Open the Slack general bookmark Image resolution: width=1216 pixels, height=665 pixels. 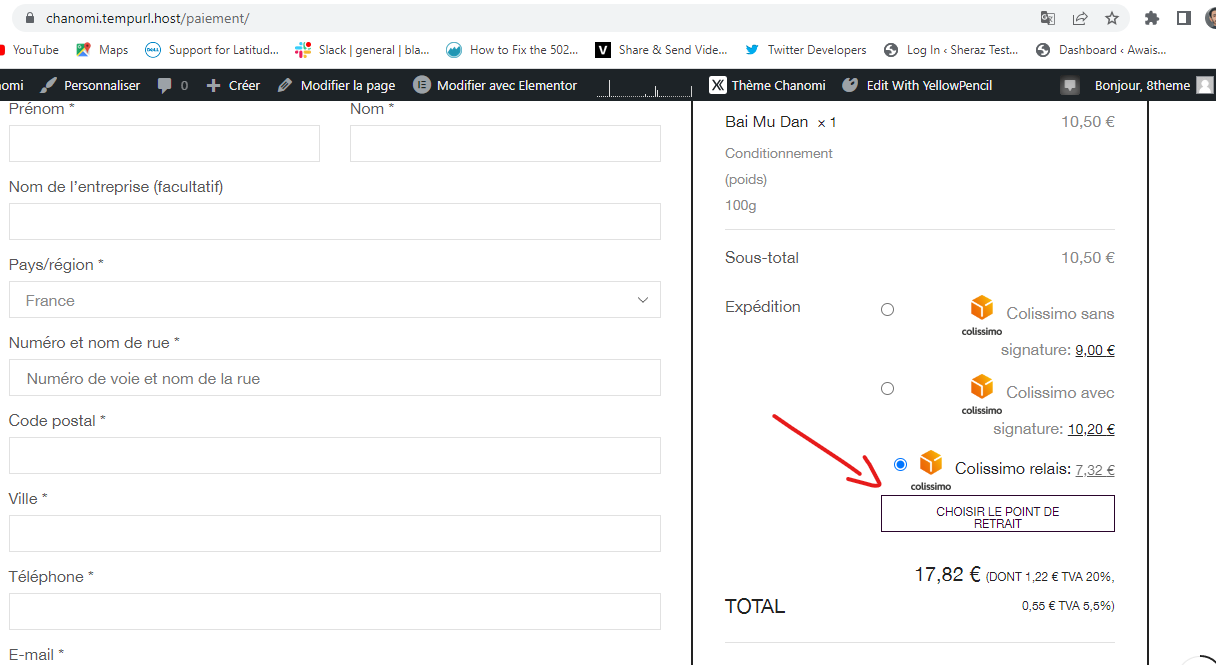click(362, 50)
